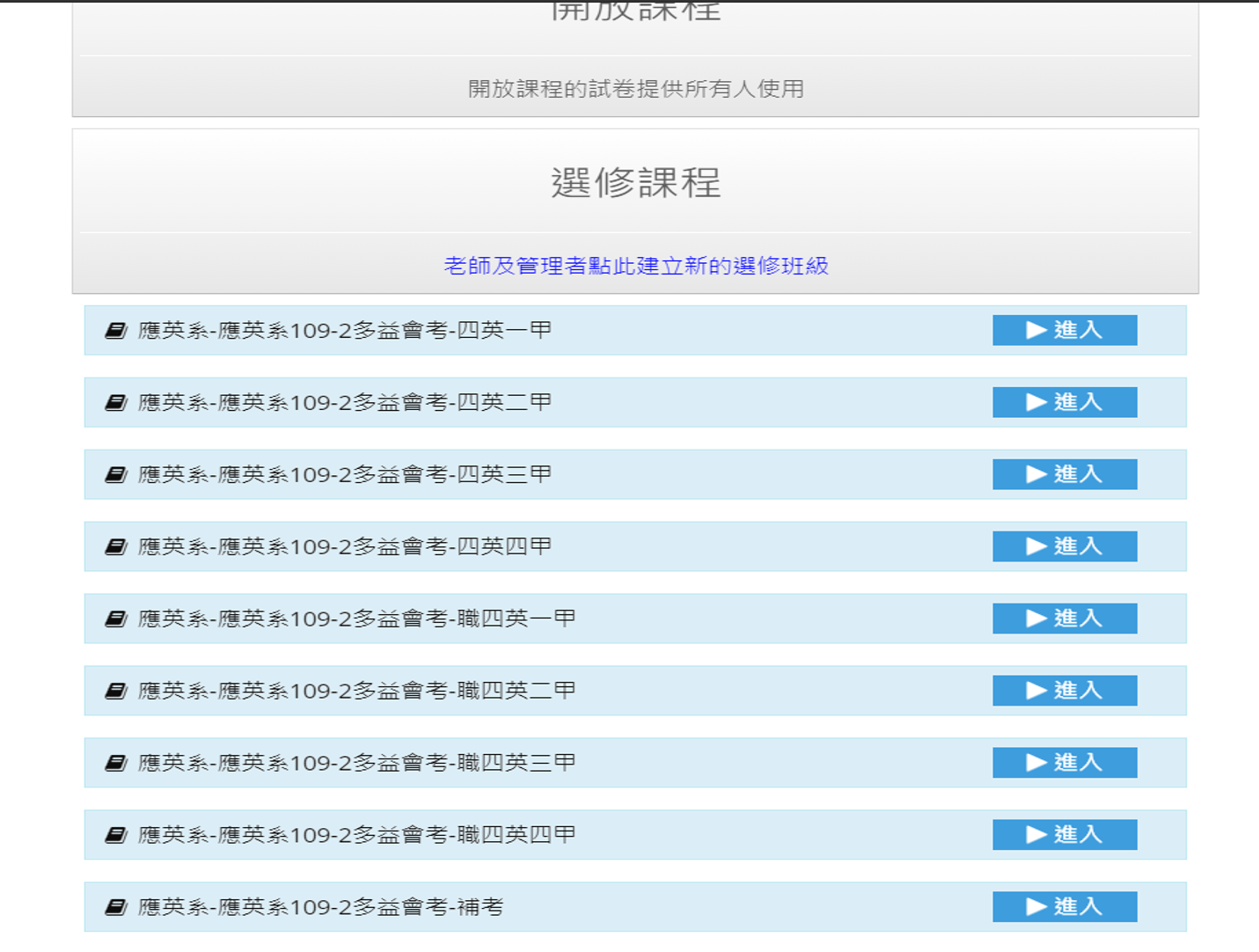Click the book icon beside 職四英二甲 course
The width and height of the screenshot is (1259, 952).
[x=116, y=692]
